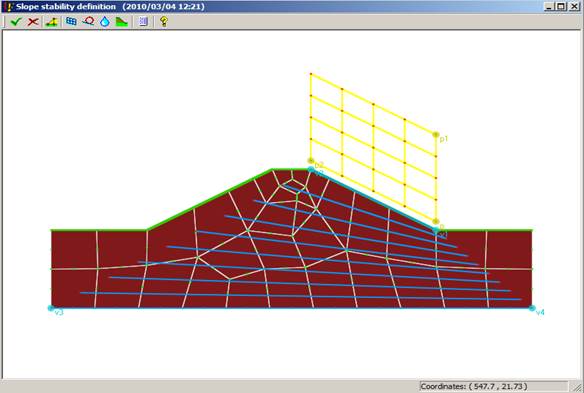Choose the red slip circle tool

[x=88, y=21]
